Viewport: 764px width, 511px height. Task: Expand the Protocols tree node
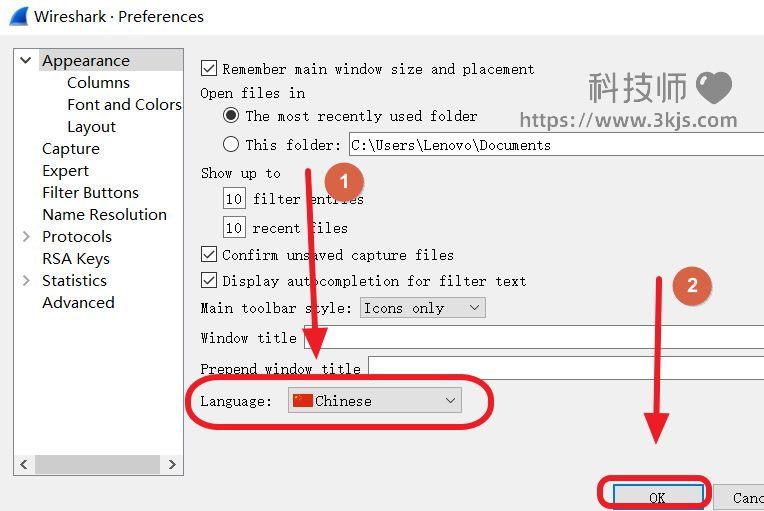[x=26, y=237]
